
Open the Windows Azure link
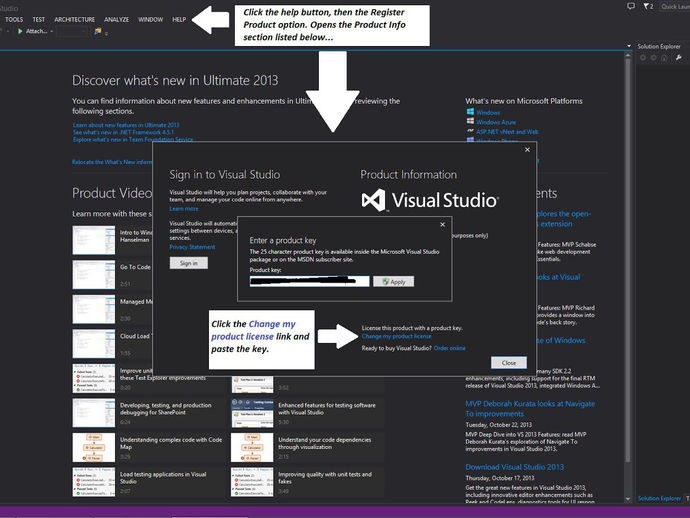click(496, 122)
